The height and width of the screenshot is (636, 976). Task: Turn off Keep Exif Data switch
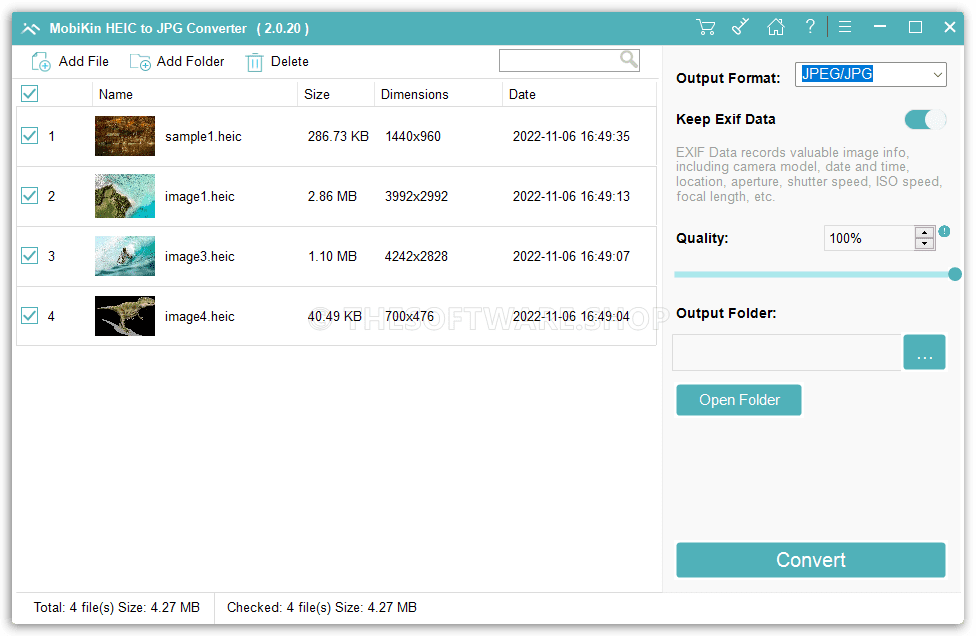click(x=926, y=119)
